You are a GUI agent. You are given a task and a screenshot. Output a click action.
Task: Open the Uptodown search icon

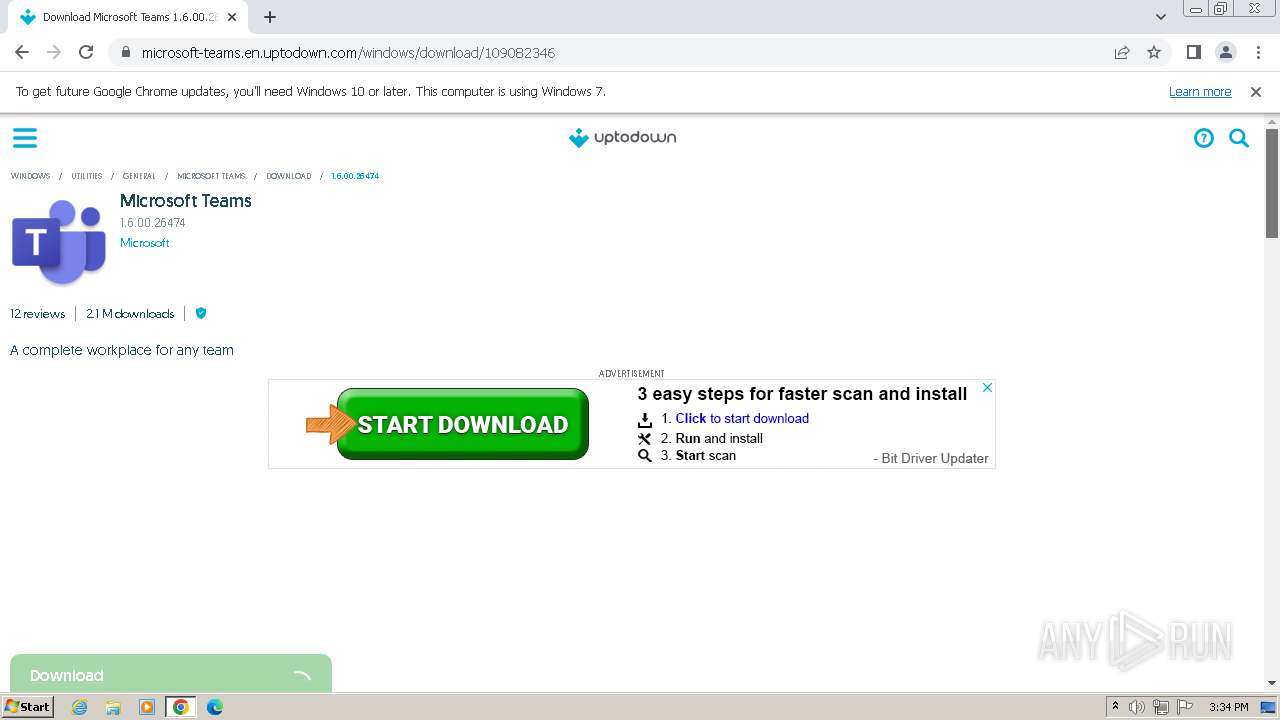coord(1239,138)
